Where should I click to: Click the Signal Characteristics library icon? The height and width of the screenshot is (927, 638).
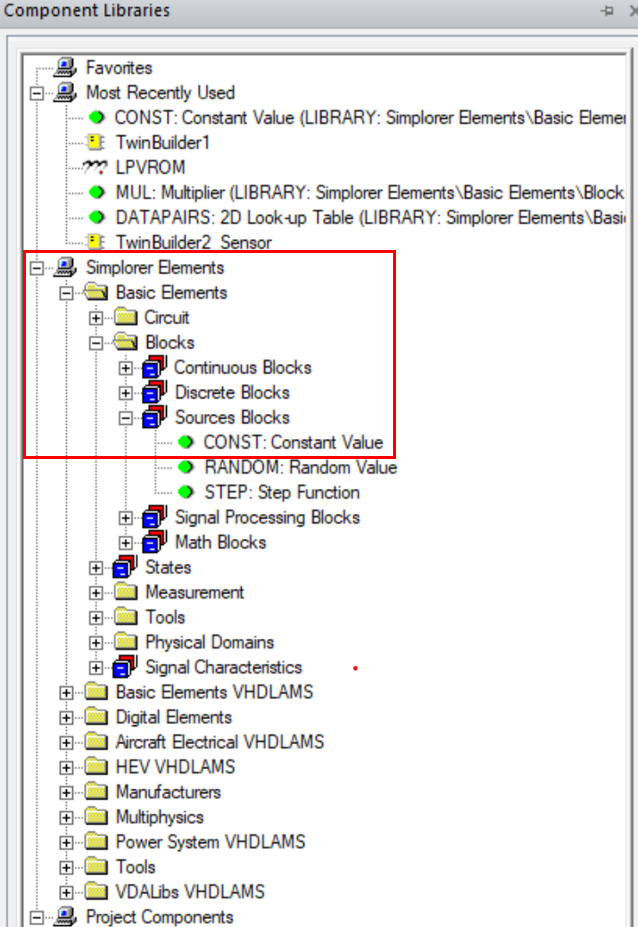[125, 666]
